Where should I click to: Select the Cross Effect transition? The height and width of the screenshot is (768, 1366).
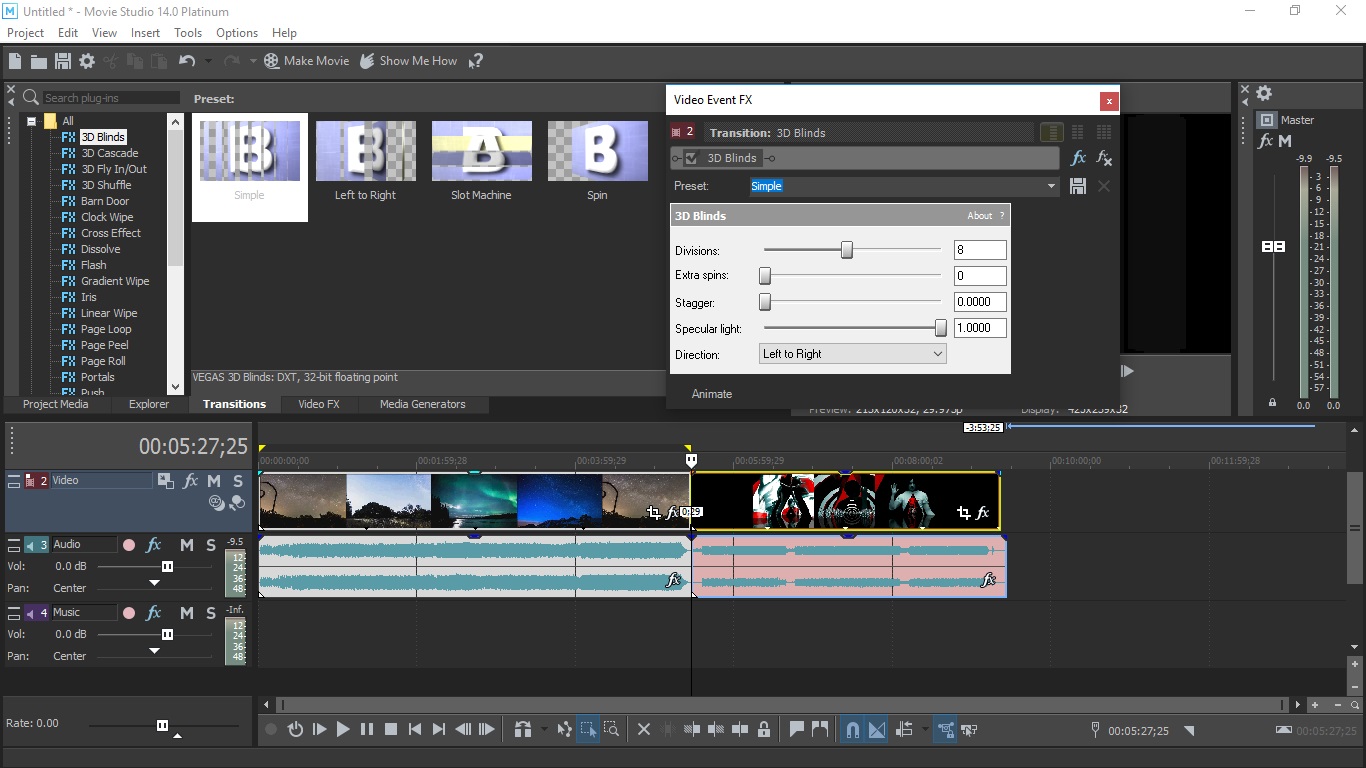coord(111,233)
